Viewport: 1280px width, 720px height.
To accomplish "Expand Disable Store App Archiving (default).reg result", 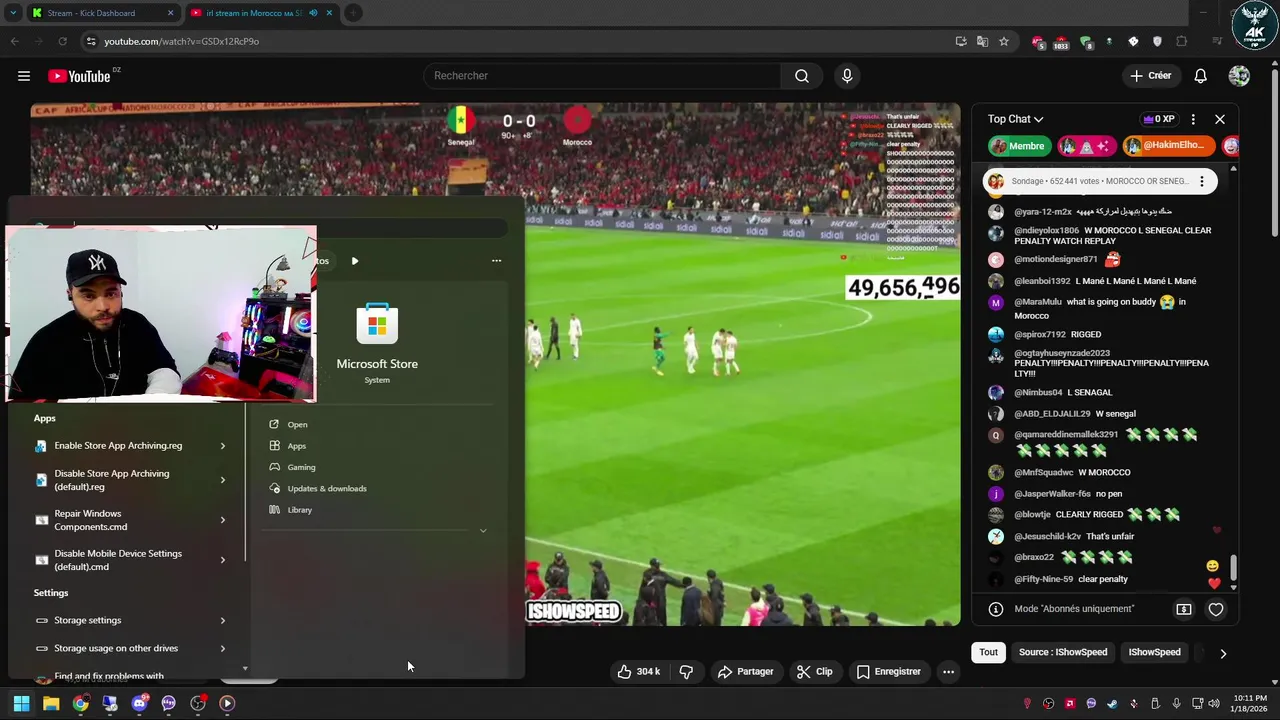I will coord(222,480).
